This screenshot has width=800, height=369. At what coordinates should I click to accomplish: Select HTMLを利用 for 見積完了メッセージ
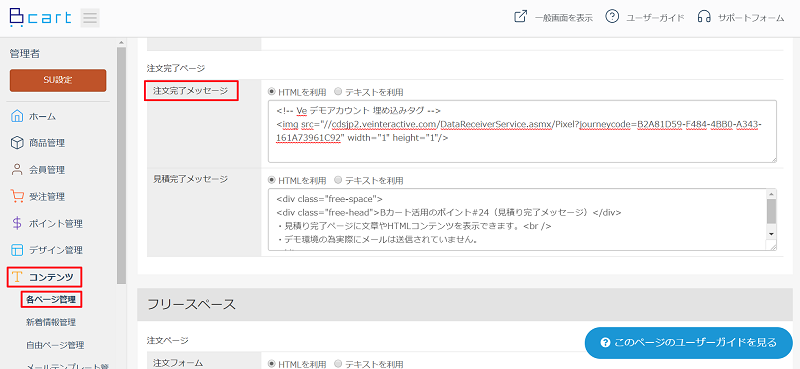point(271,181)
